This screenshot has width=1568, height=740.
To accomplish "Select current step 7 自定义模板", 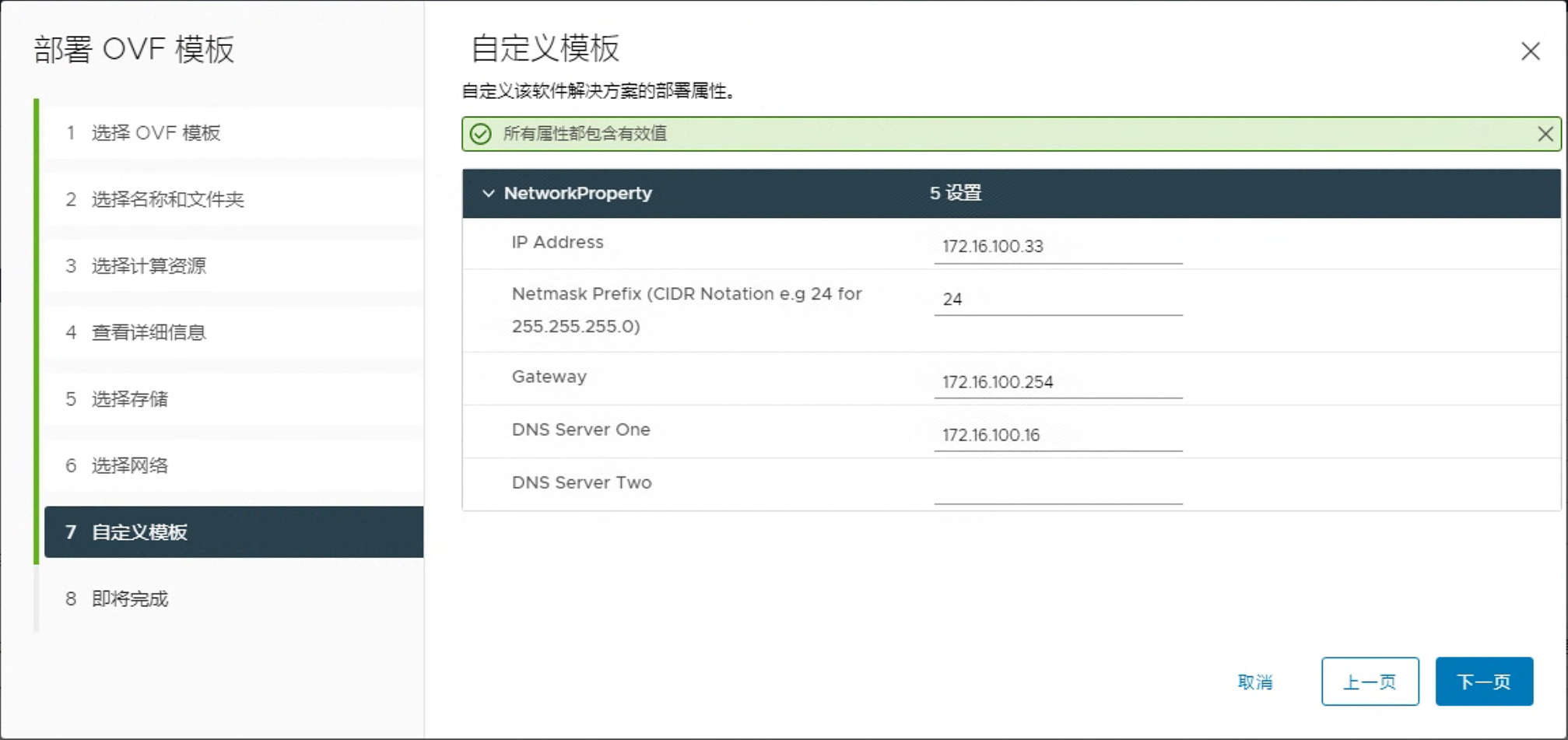I will pos(233,532).
